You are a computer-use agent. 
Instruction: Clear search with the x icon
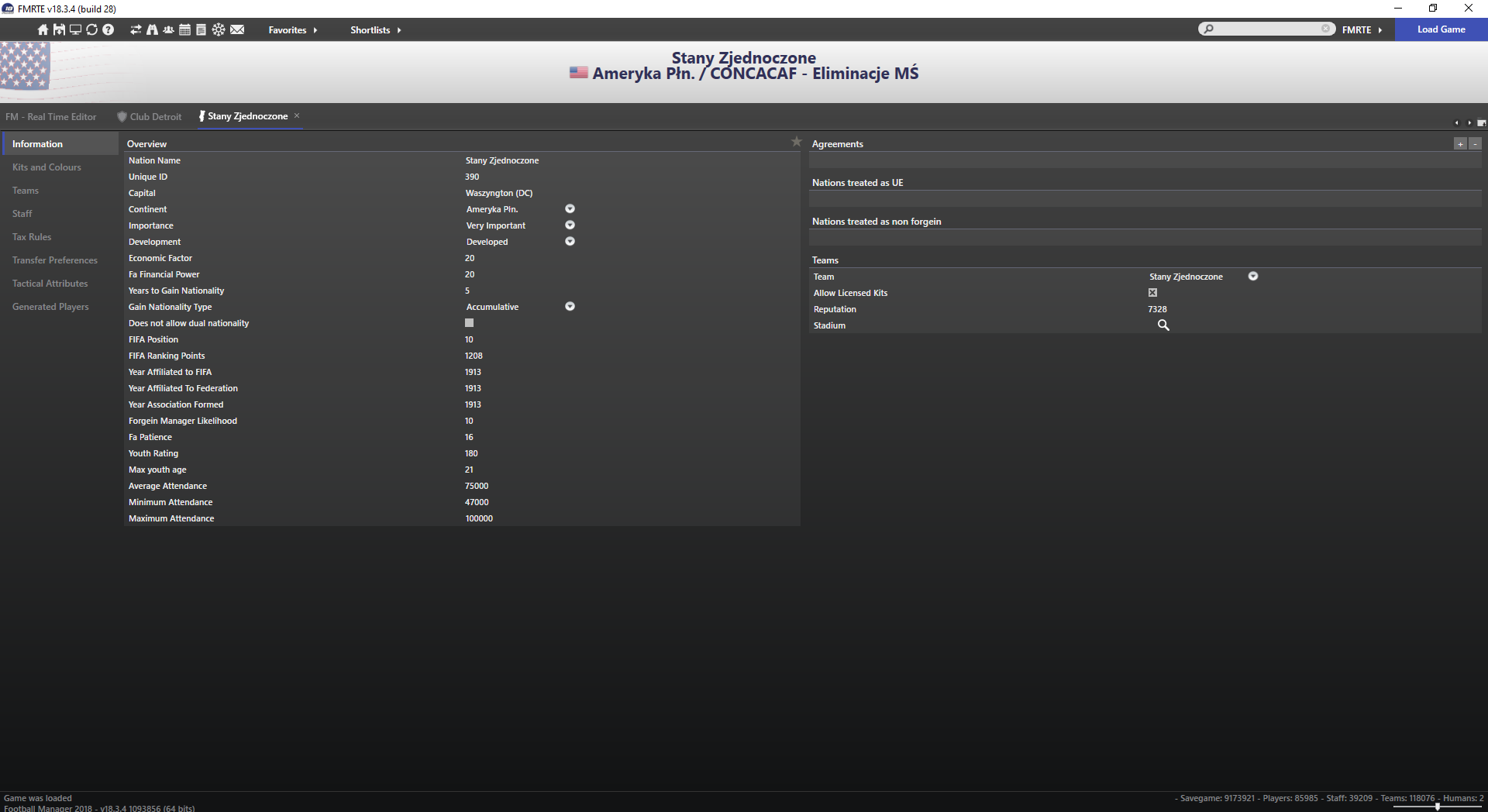click(x=1325, y=29)
